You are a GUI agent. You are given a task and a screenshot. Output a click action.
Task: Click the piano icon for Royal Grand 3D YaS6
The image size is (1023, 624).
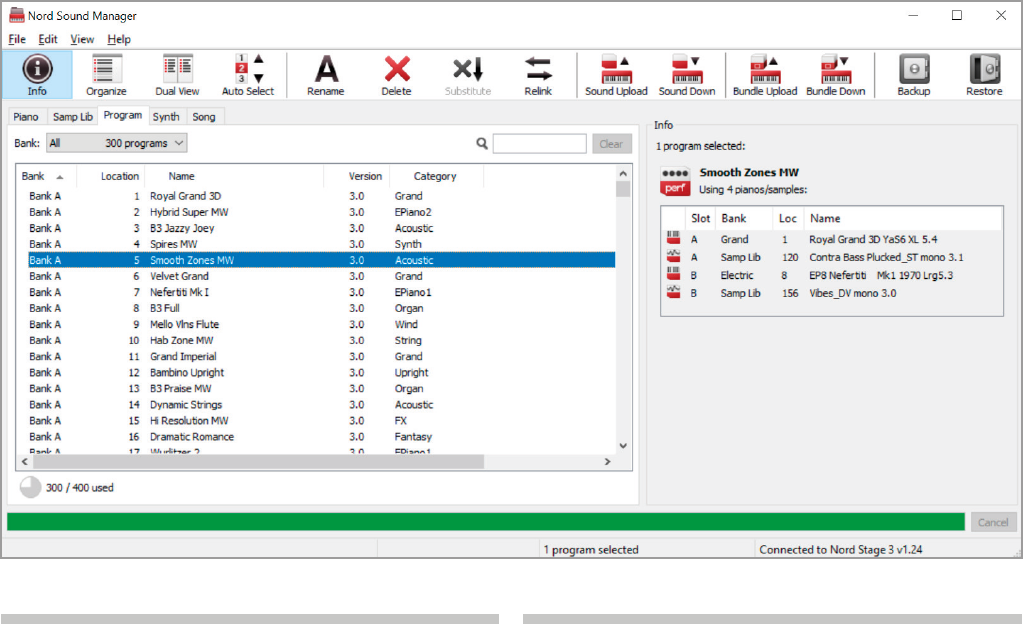[x=673, y=238]
